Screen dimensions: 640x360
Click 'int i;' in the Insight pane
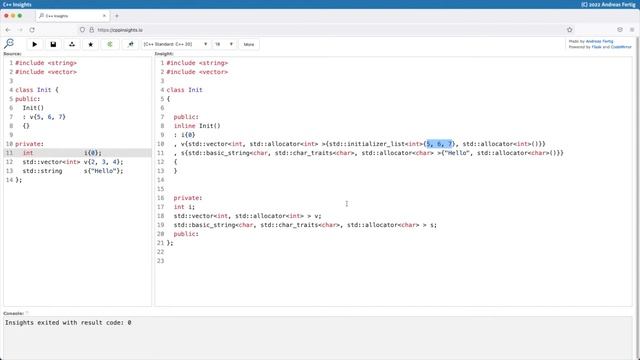coord(184,207)
